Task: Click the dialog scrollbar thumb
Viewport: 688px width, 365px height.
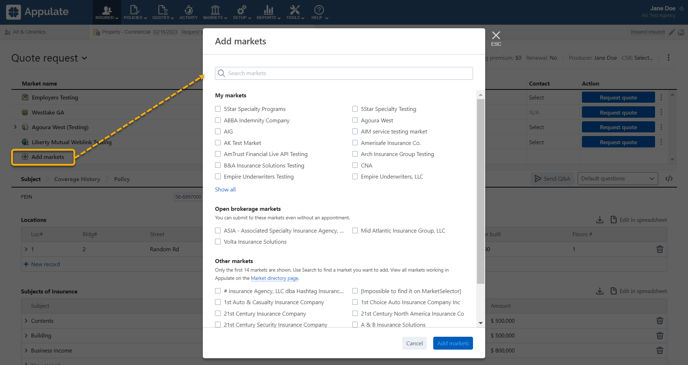Action: [x=480, y=191]
